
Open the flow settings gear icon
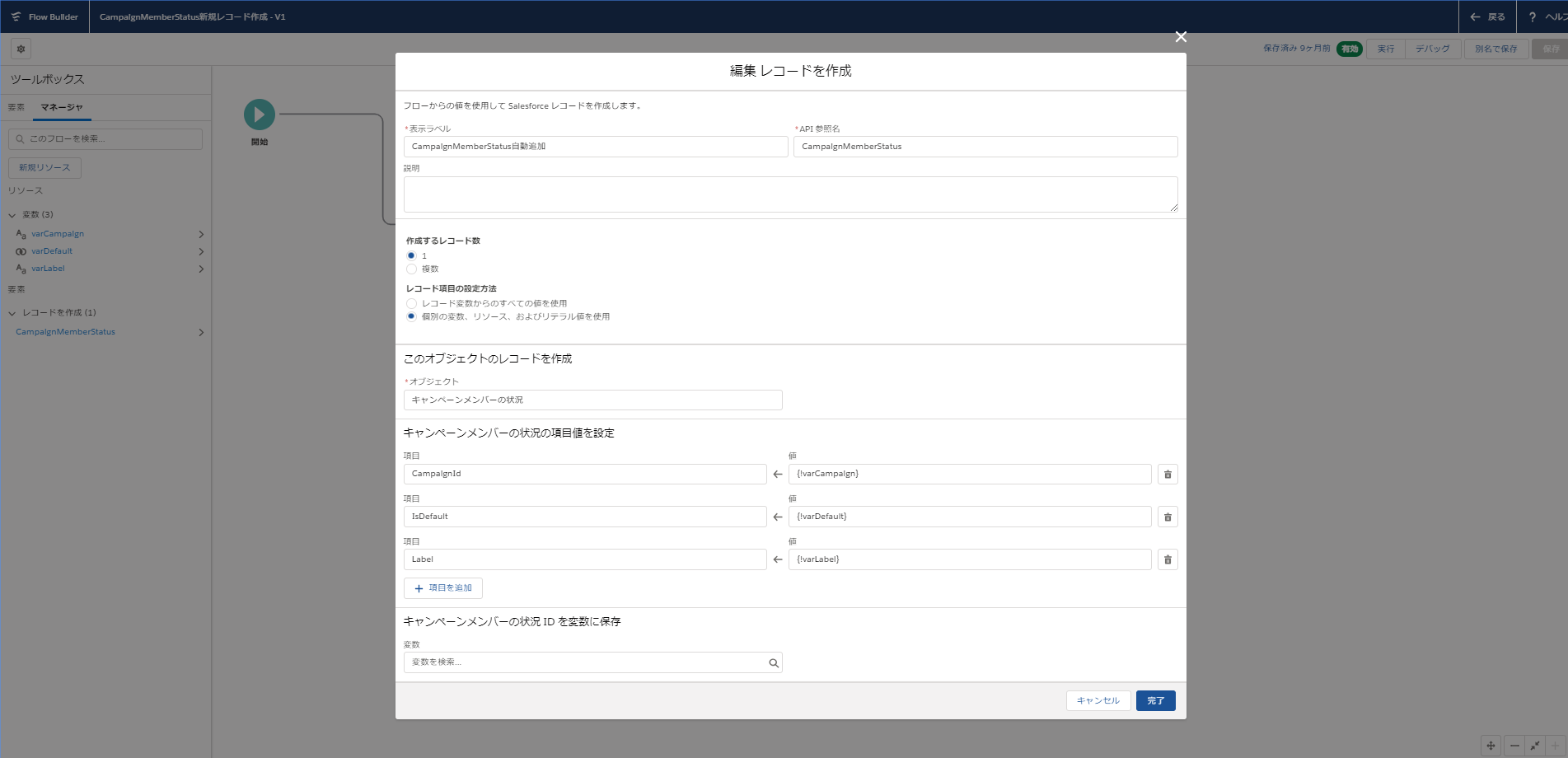coord(21,49)
